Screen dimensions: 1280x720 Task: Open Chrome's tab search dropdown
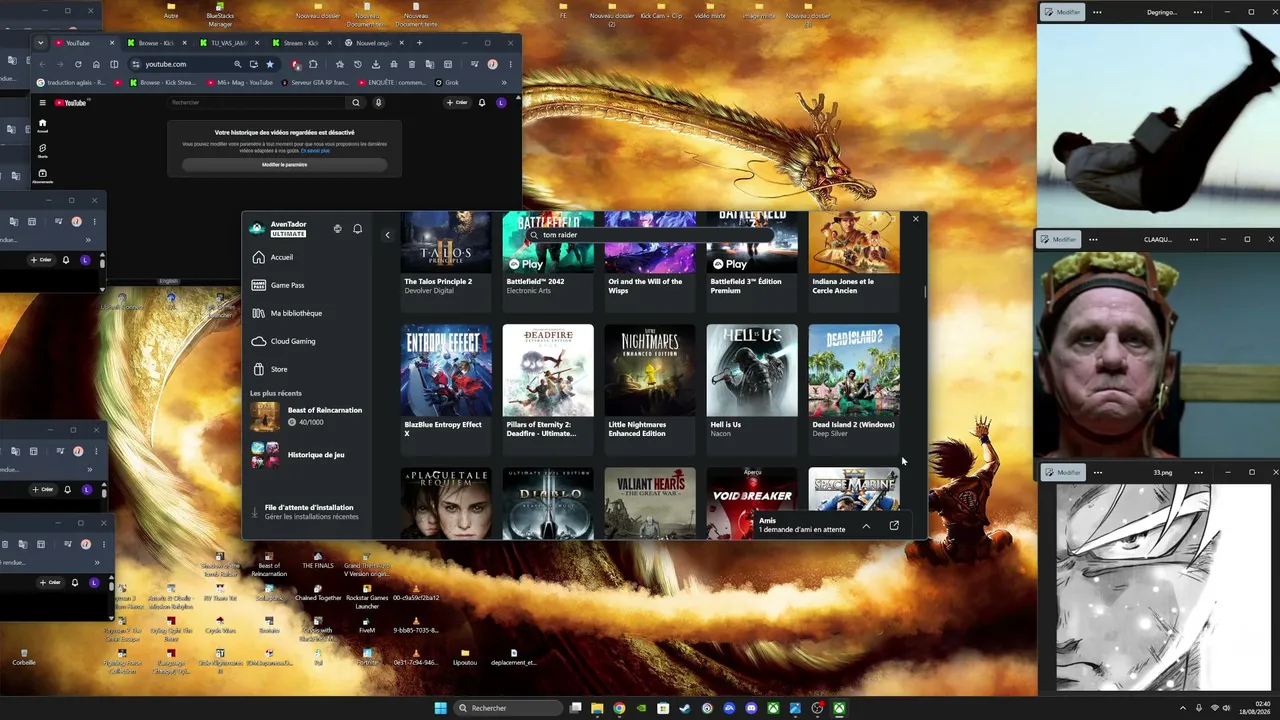(41, 43)
